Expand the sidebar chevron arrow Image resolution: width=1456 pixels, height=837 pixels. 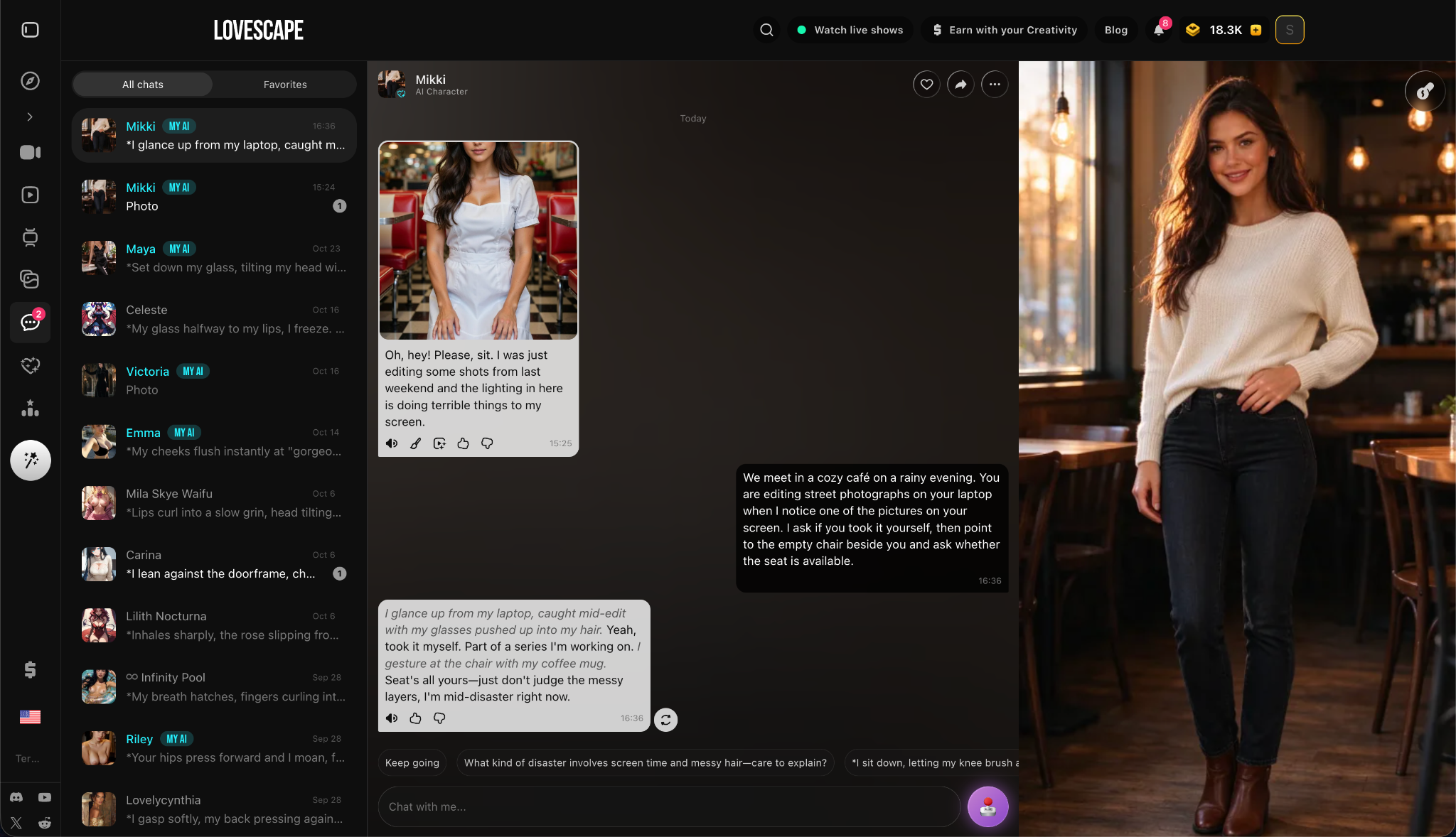click(30, 117)
